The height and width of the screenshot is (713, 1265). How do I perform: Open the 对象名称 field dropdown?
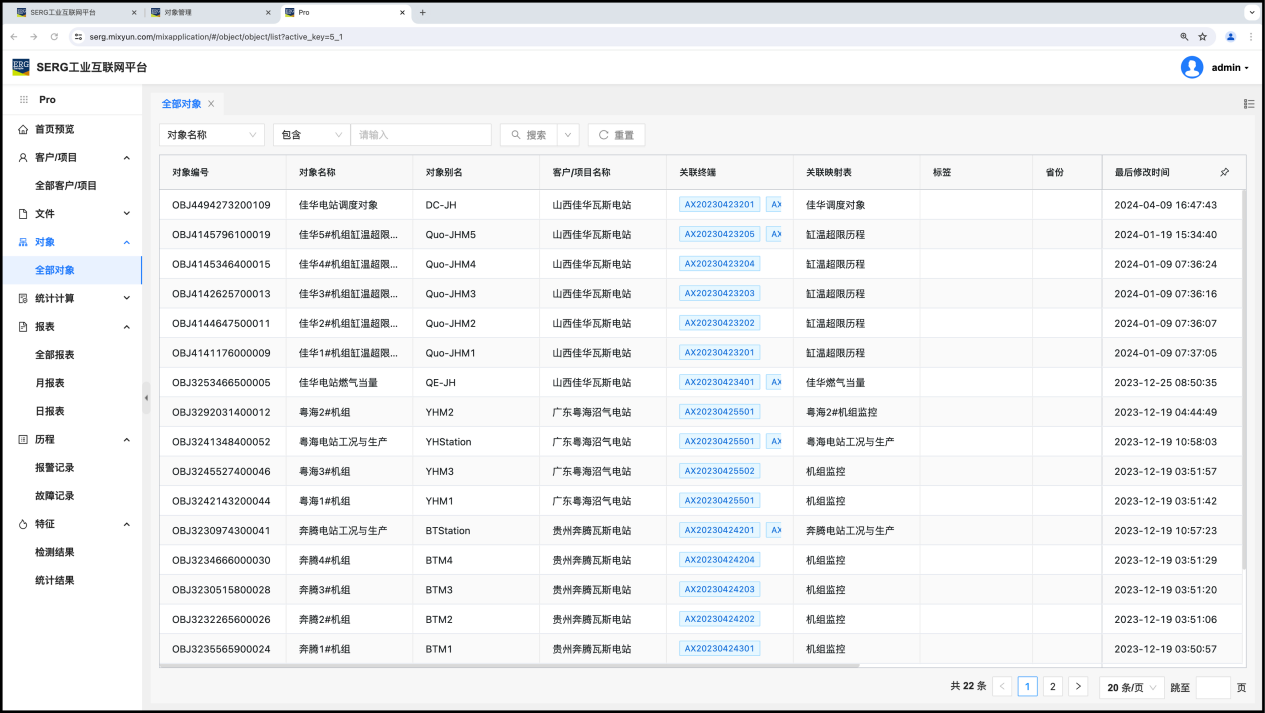212,135
